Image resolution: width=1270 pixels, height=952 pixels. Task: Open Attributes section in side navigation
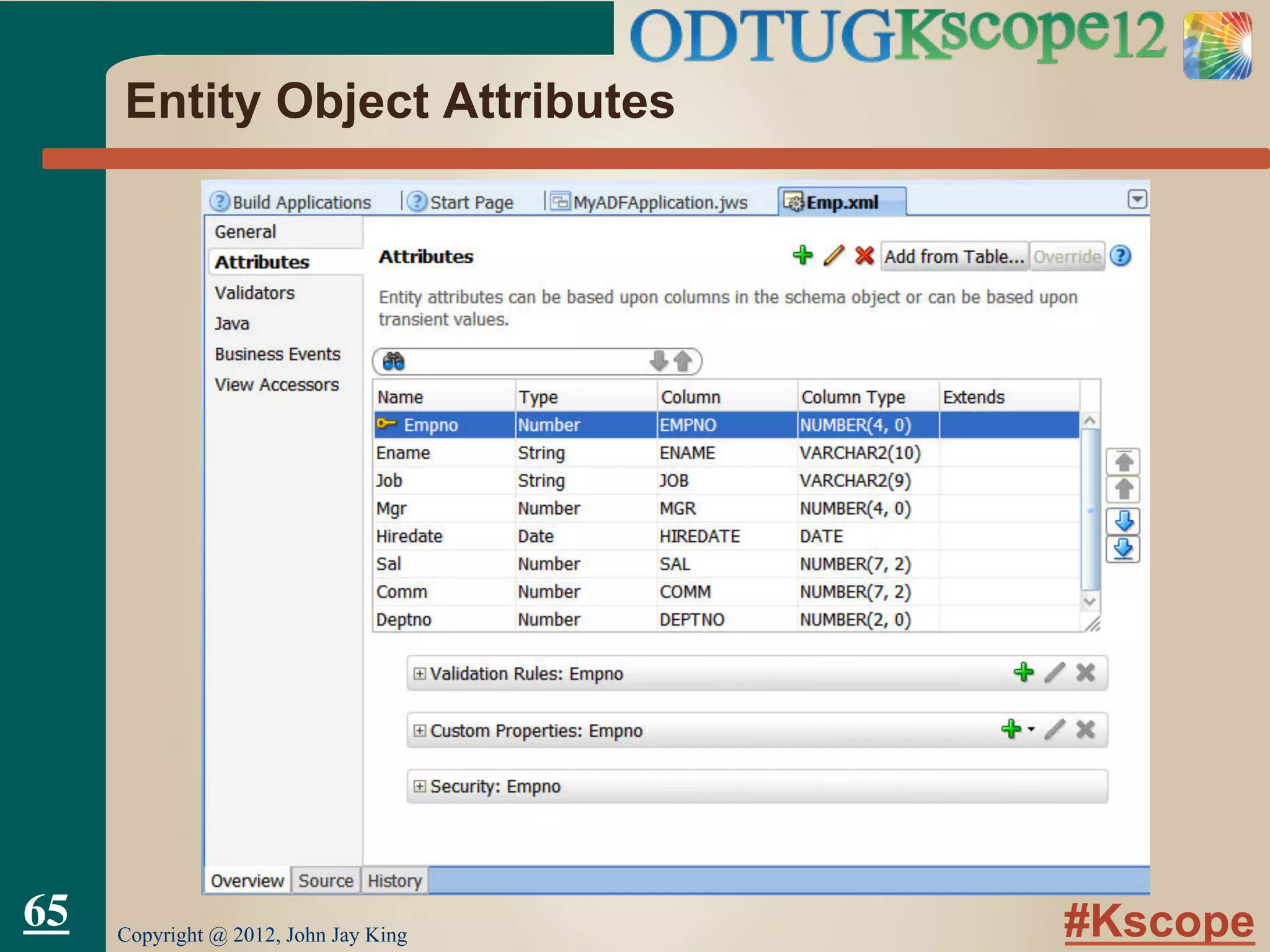pyautogui.click(x=285, y=262)
